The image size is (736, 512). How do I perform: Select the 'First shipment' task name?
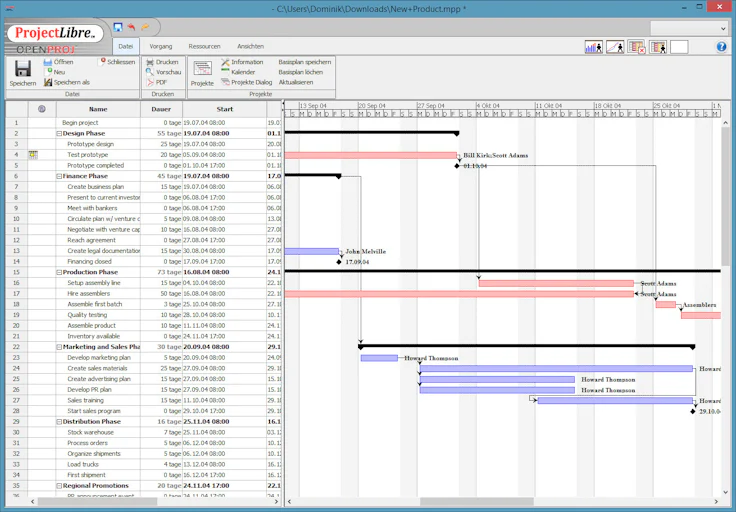click(x=86, y=475)
